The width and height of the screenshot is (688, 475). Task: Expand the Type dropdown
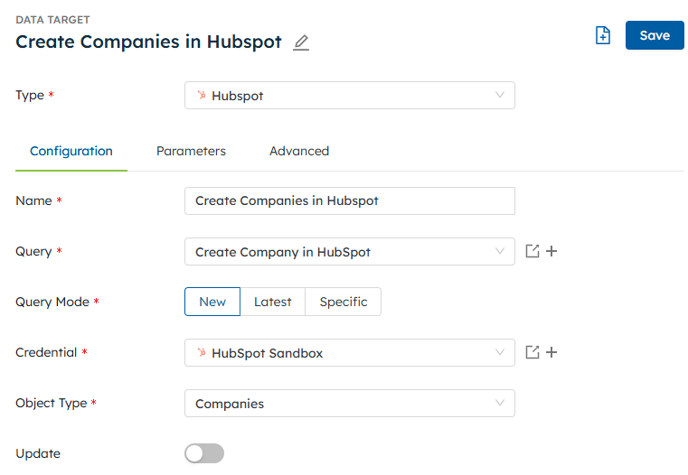click(x=499, y=95)
